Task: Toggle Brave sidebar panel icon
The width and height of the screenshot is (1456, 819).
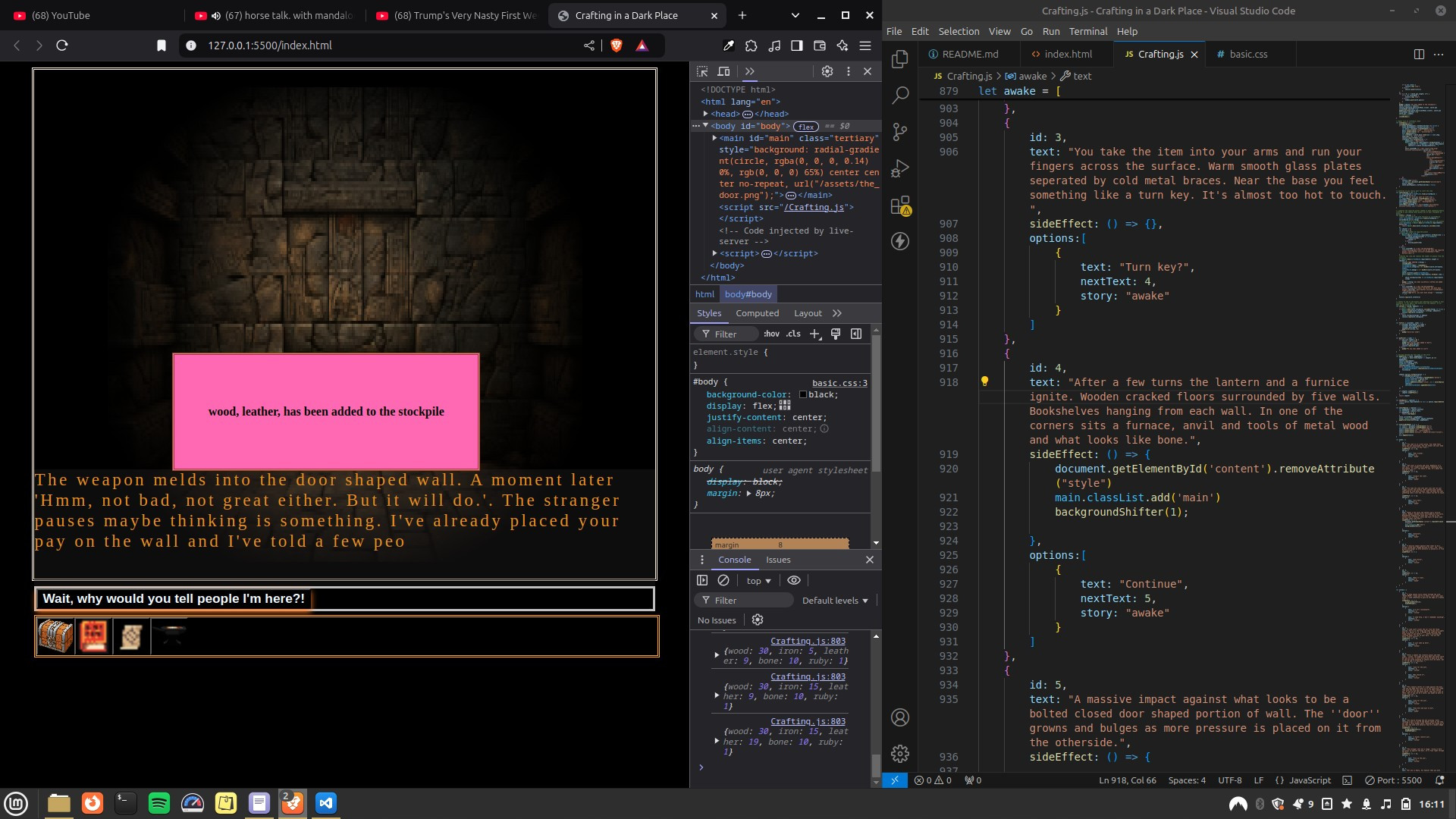Action: [797, 45]
